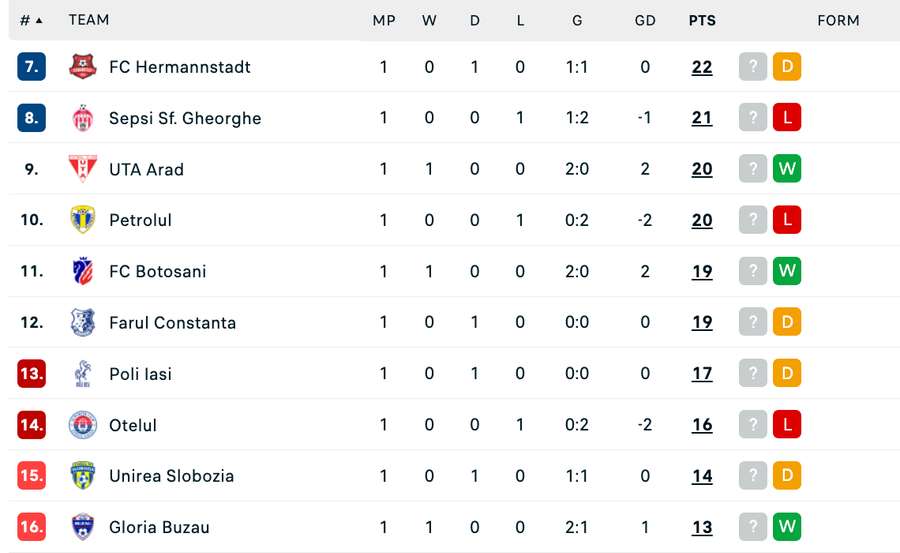
Task: Click the FC Botosani club logo
Action: tap(82, 271)
